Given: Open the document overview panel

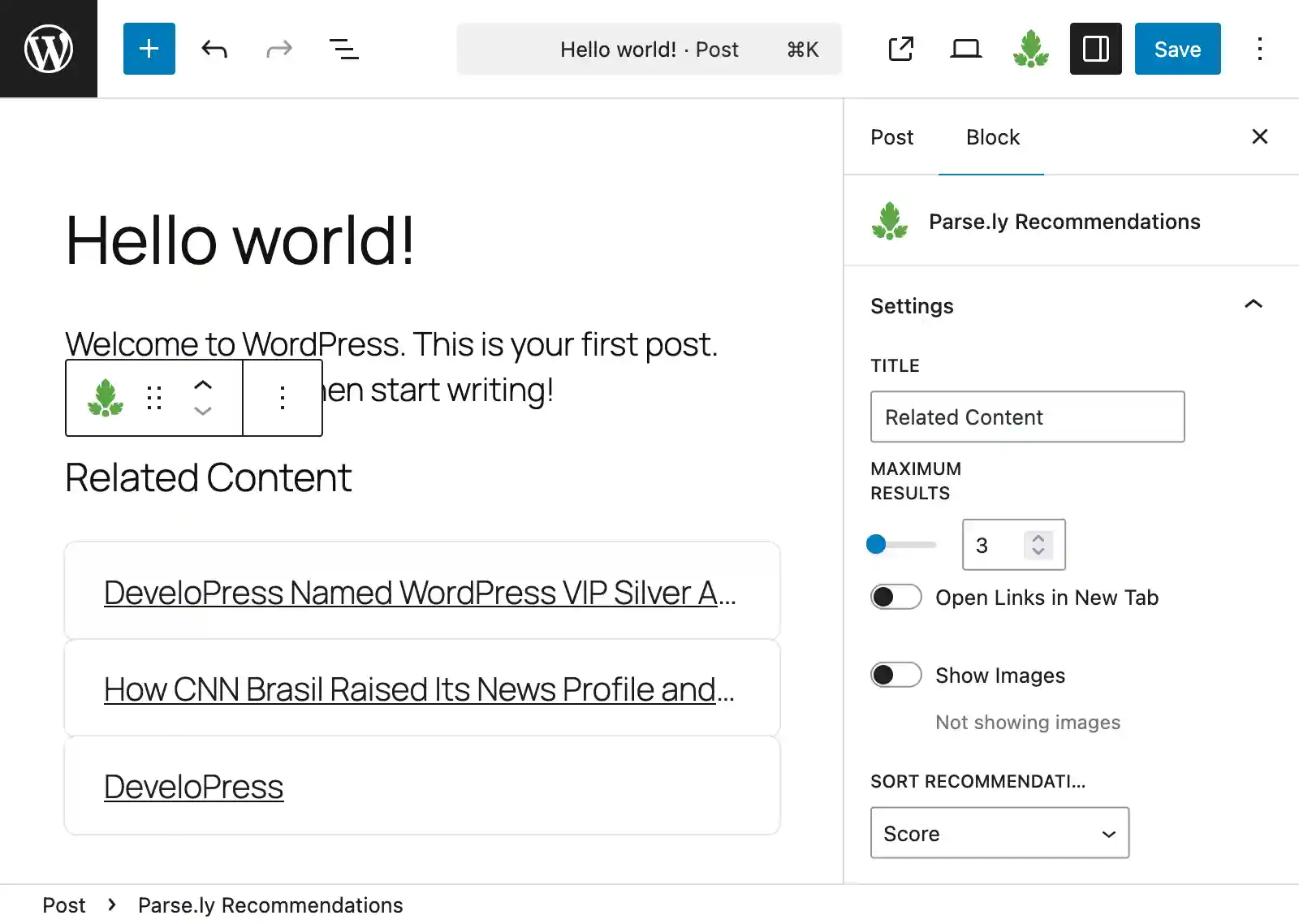Looking at the screenshot, I should coord(343,49).
